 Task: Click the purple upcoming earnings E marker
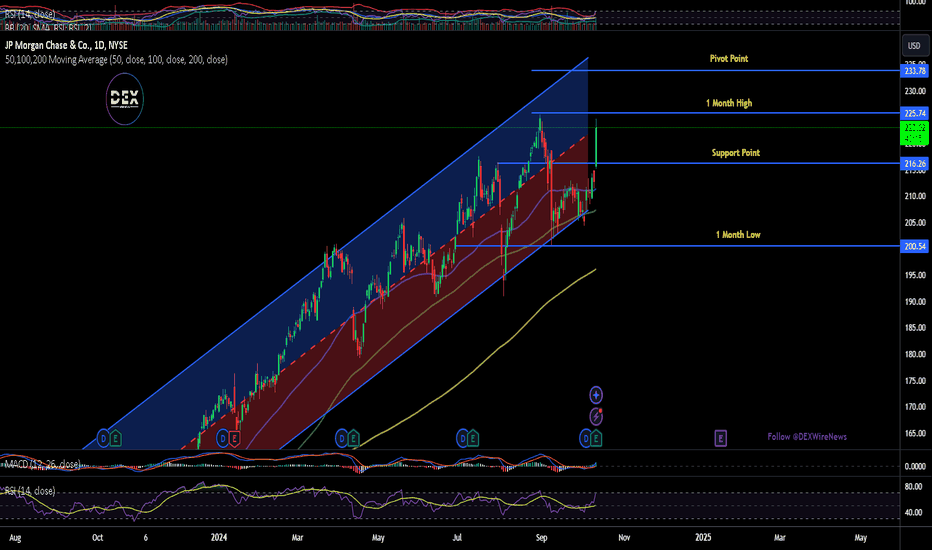720,439
